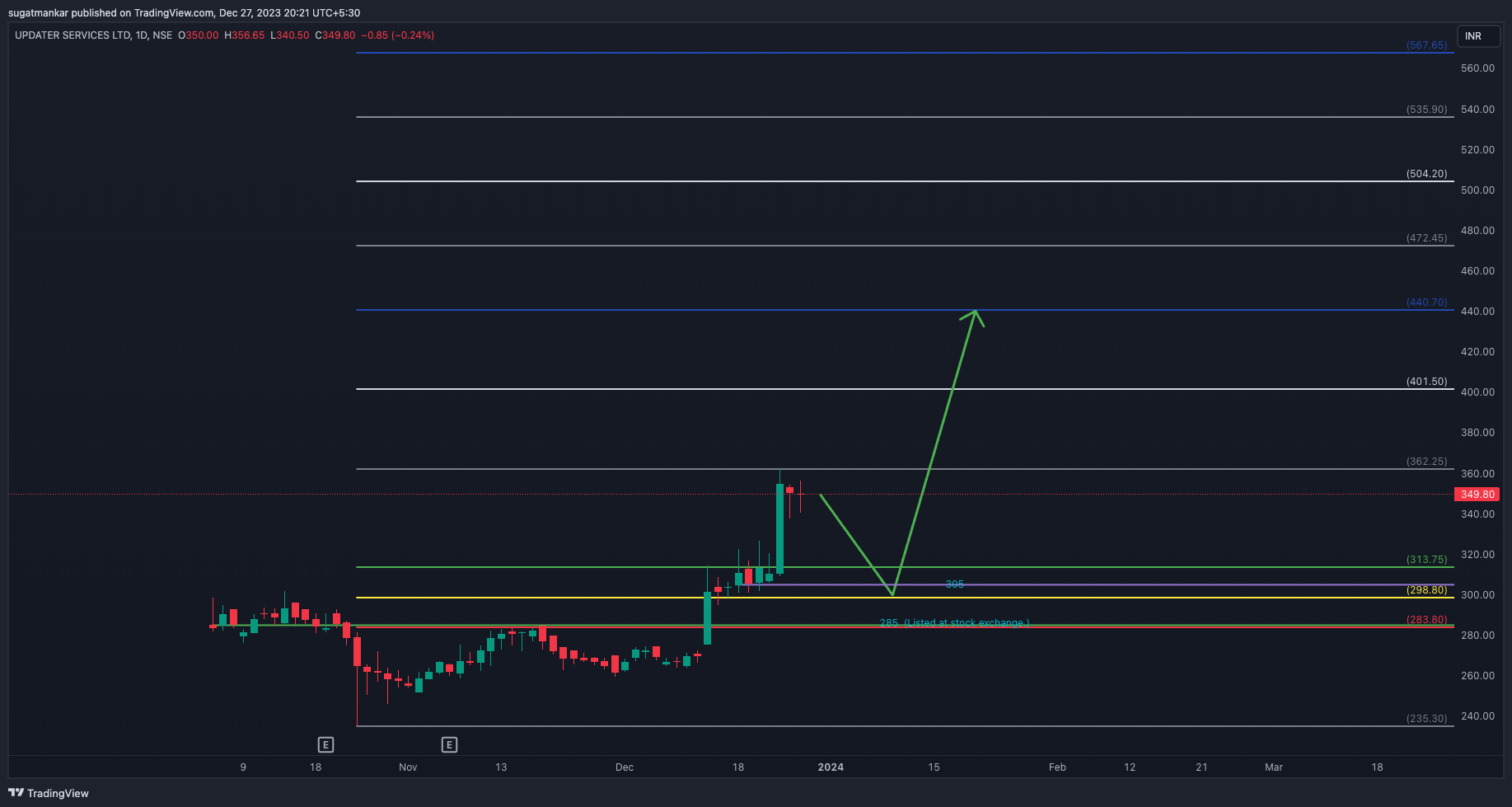The image size is (1512, 807).
Task: Click the earnings E marker near early November
Action: (x=449, y=745)
